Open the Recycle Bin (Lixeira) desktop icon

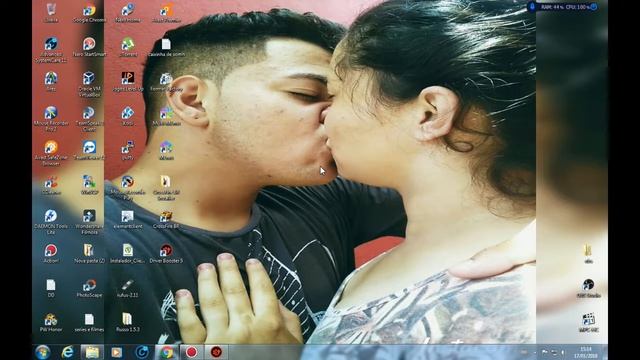click(x=51, y=12)
